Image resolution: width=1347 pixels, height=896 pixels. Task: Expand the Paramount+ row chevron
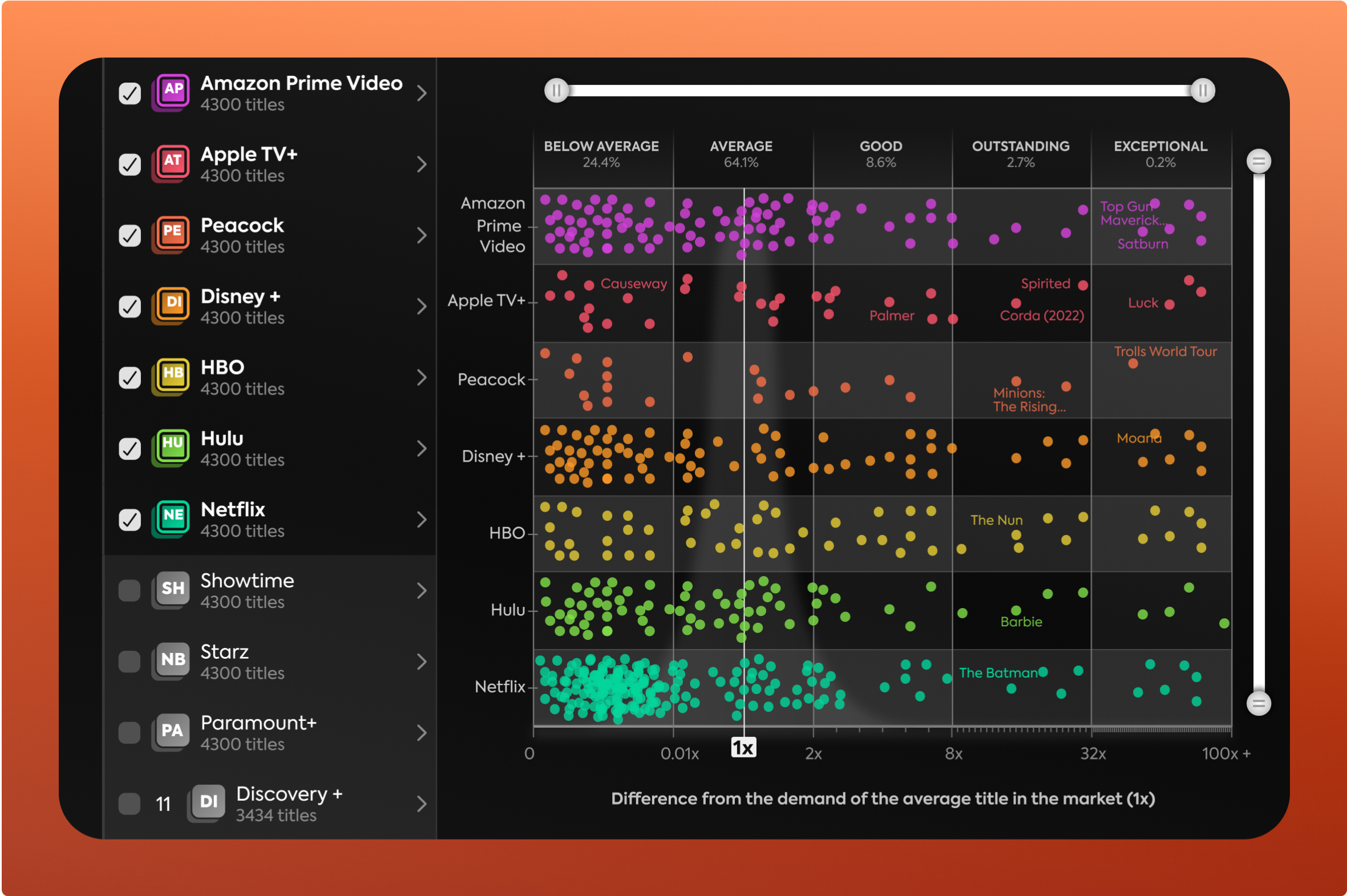click(422, 732)
